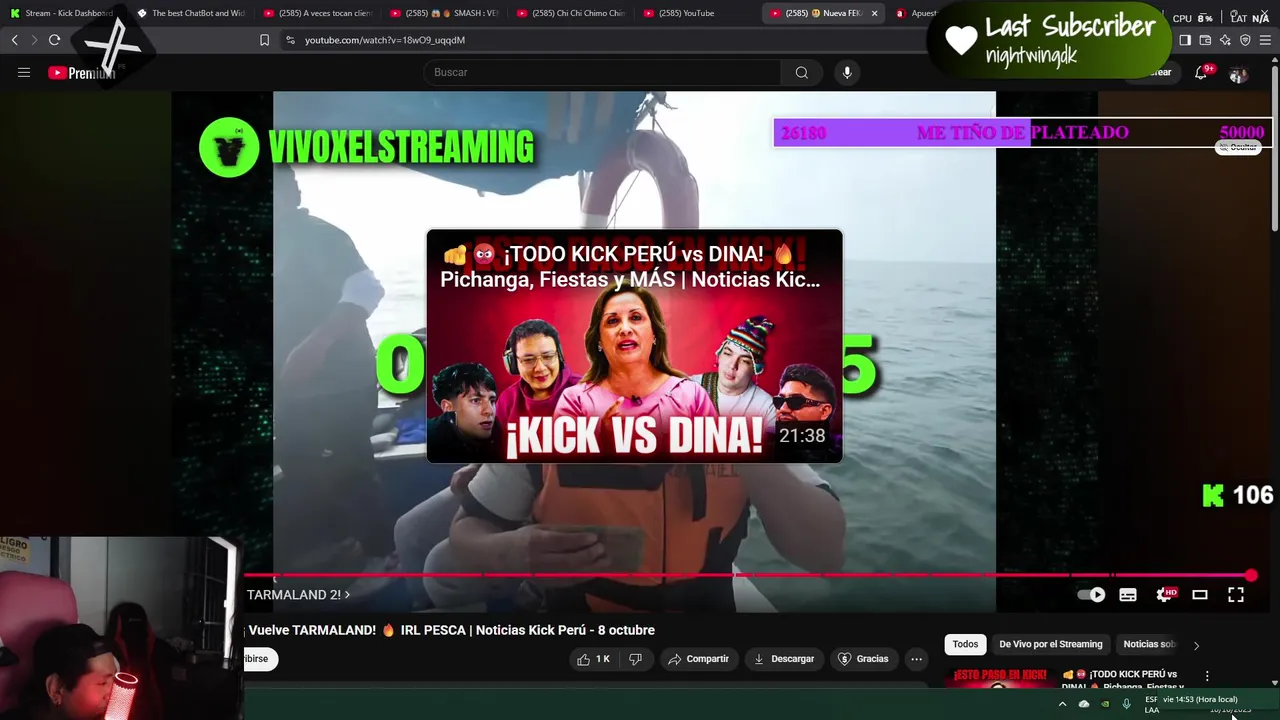This screenshot has width=1280, height=720.
Task: Reload the current YouTube page
Action: click(54, 40)
